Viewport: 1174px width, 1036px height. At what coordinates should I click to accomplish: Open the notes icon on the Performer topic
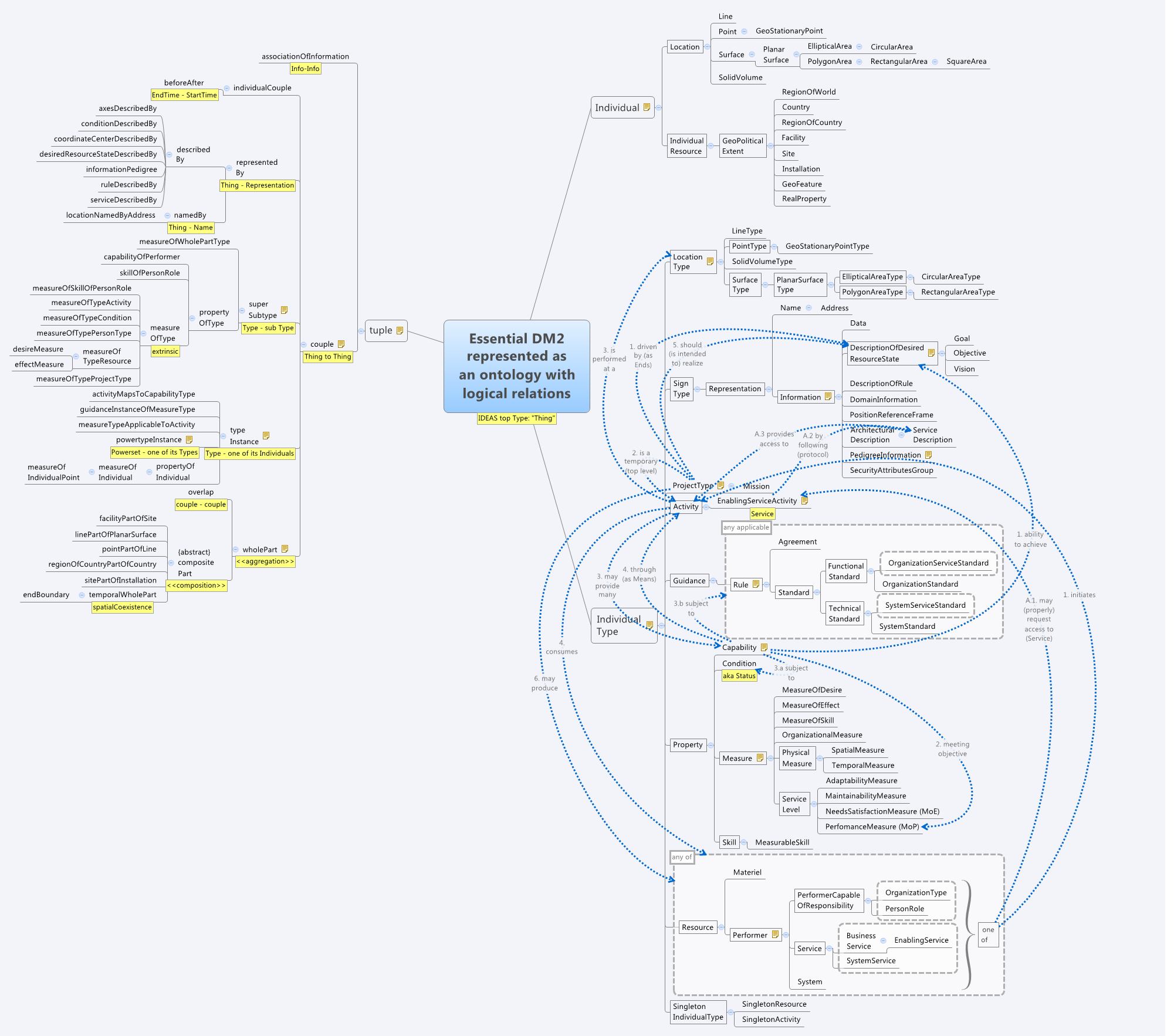coord(775,935)
